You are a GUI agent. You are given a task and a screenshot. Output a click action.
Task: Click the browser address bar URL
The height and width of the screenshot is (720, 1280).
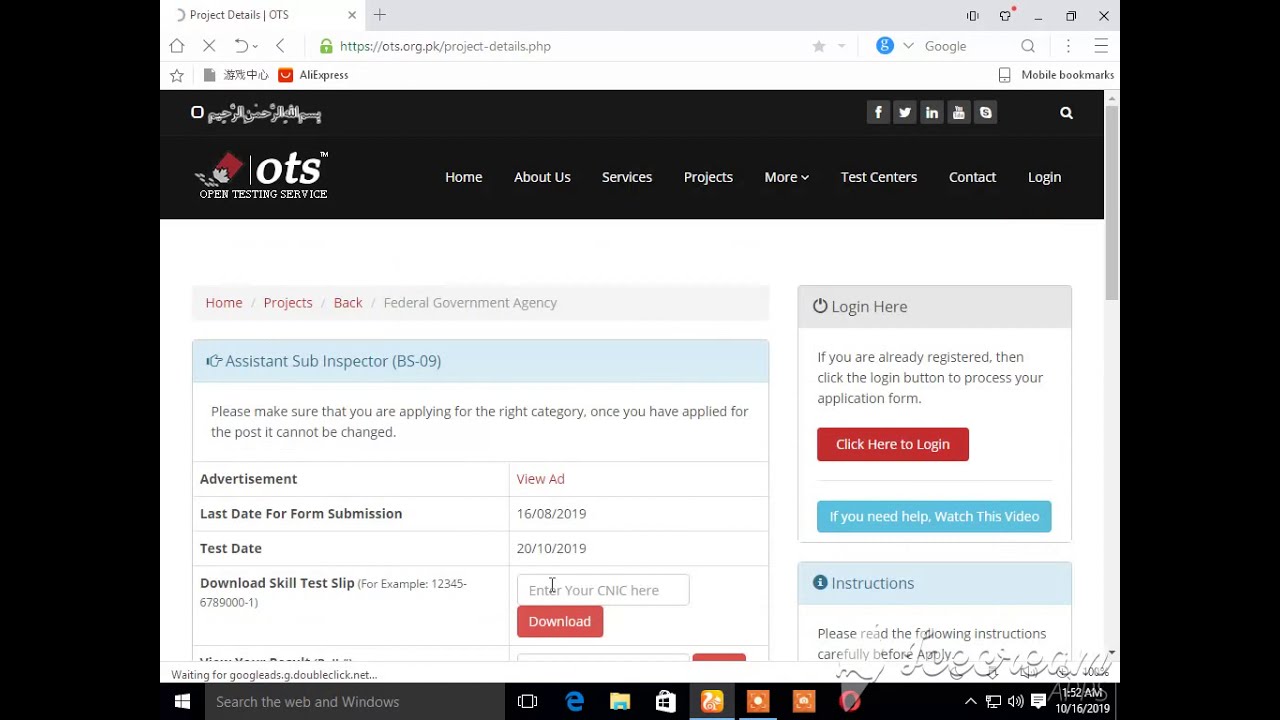pos(445,46)
